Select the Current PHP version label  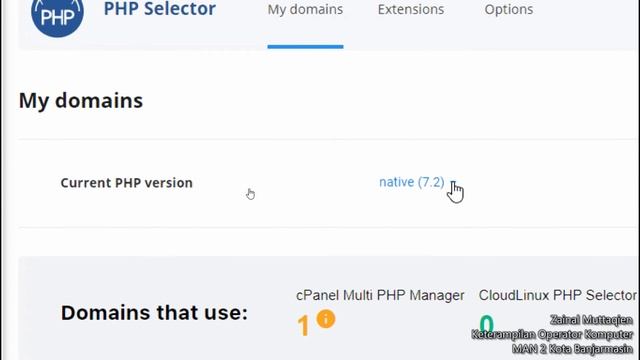click(127, 183)
